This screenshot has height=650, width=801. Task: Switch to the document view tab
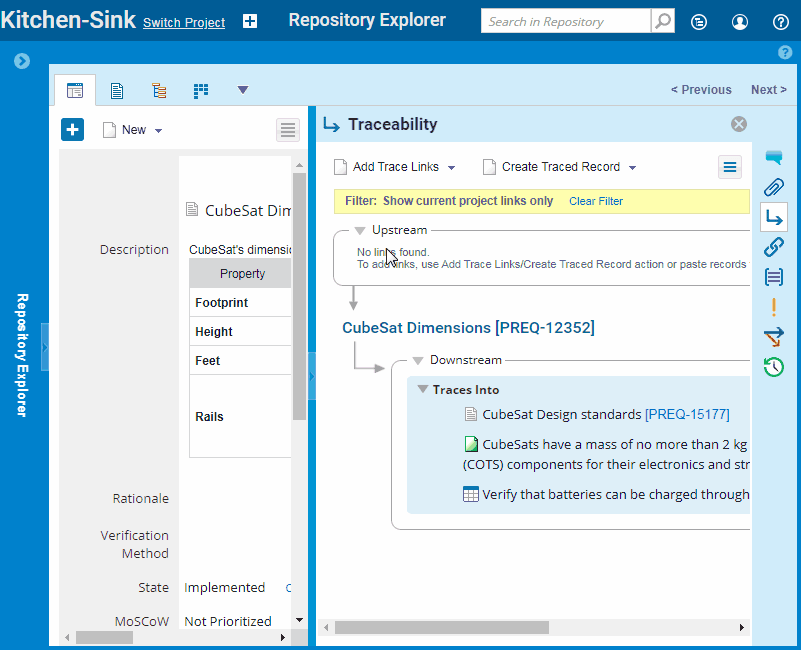(117, 91)
